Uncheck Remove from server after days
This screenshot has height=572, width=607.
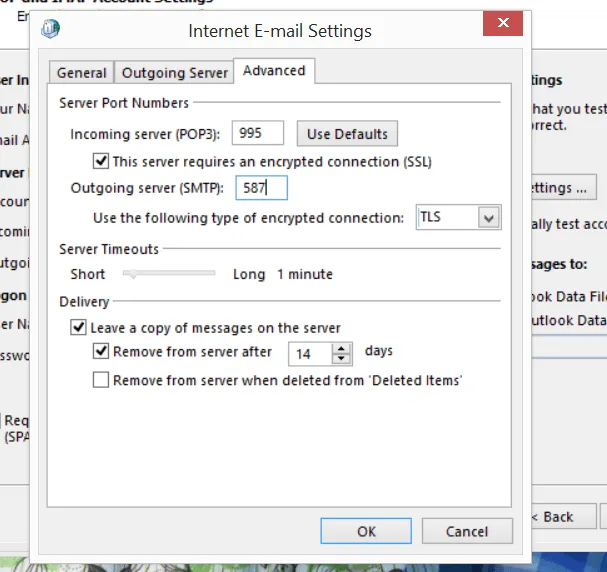click(101, 351)
